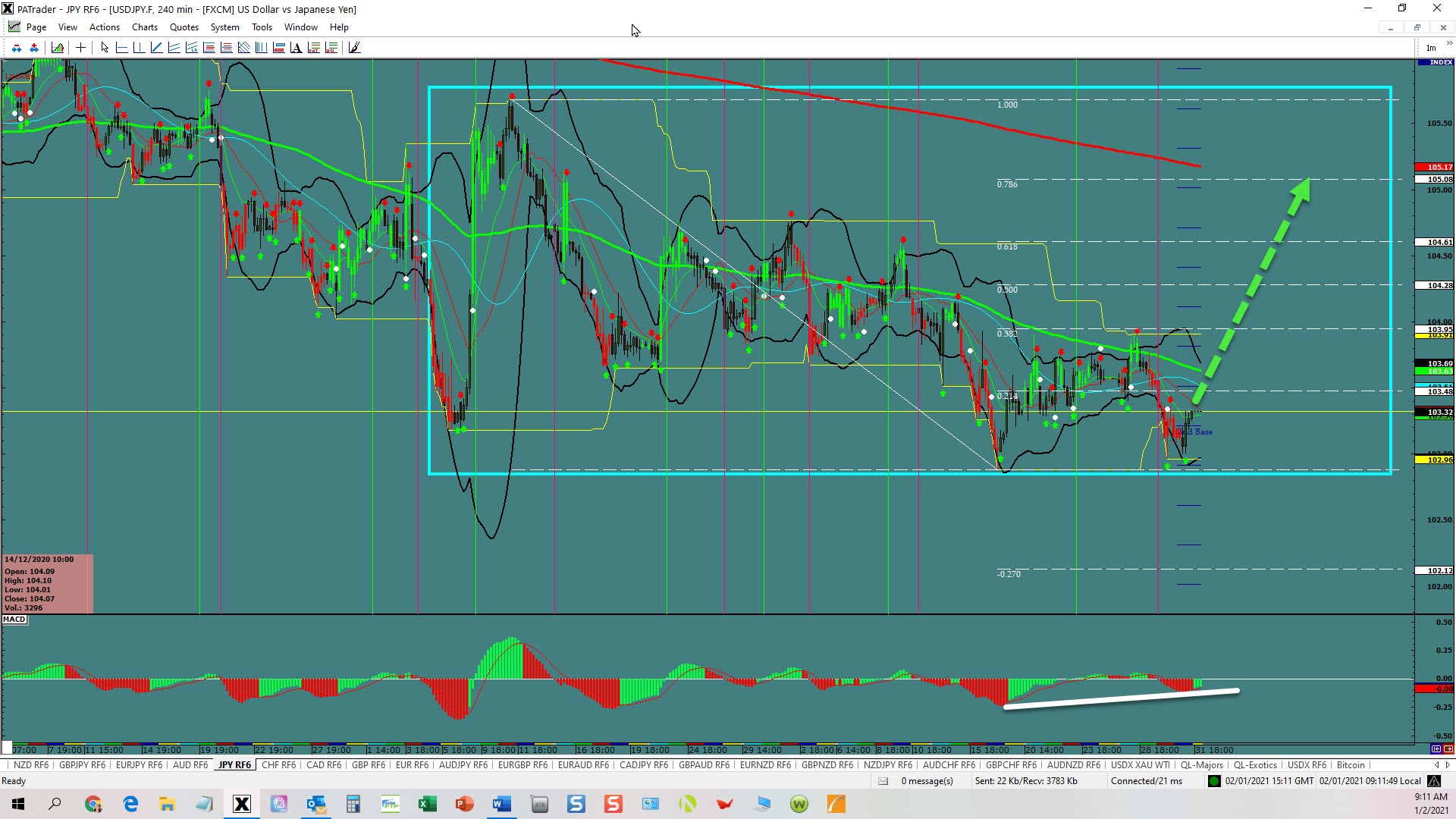Choose the text label tool
1456x819 pixels.
click(x=296, y=48)
